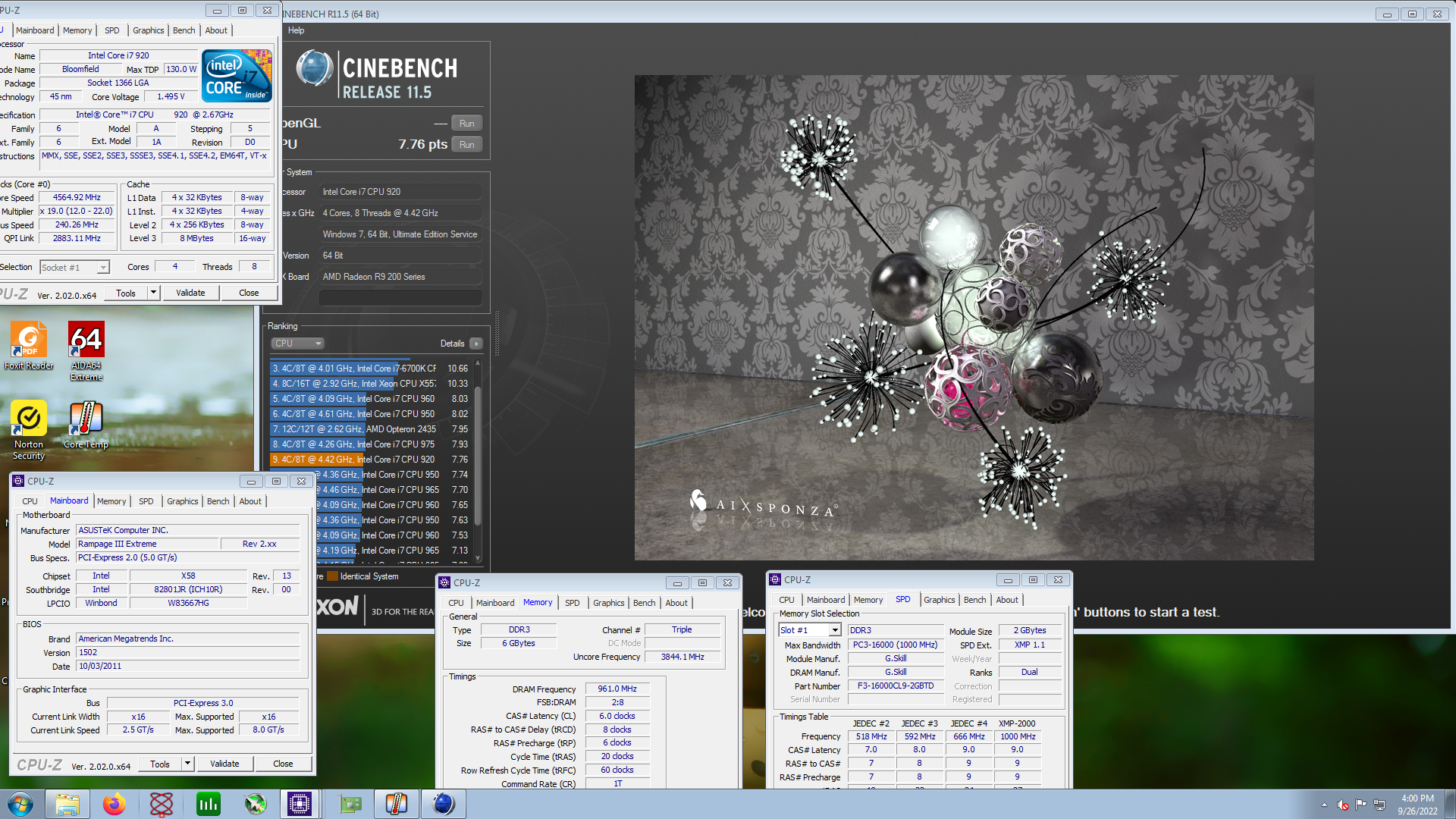Select ranking entry AMD Opteron 2435
This screenshot has width=1456, height=819.
click(x=370, y=429)
